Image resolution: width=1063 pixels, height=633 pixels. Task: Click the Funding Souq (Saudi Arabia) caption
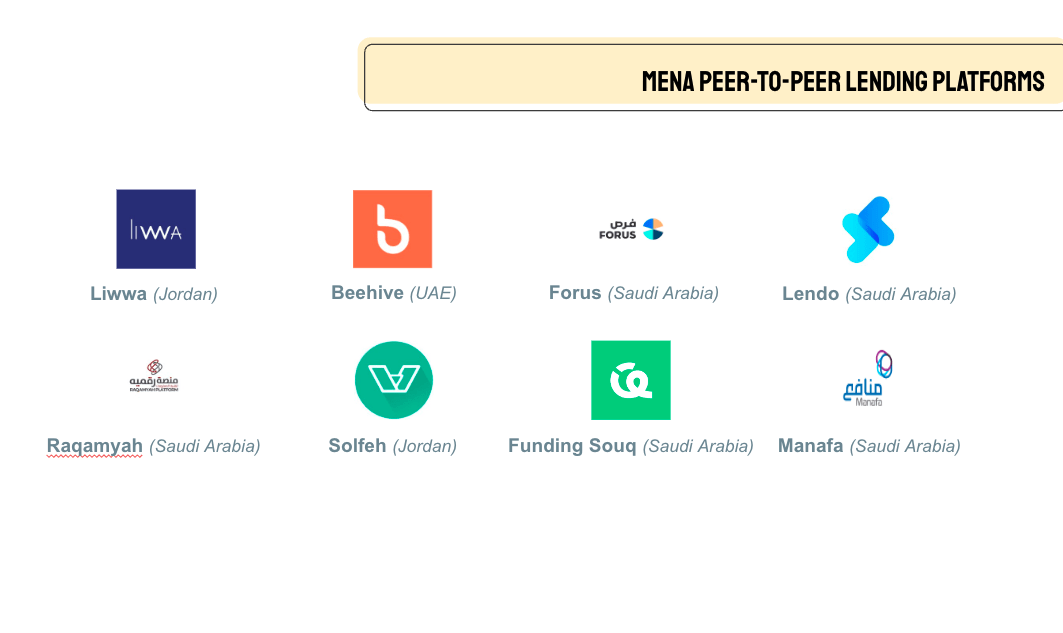(x=631, y=446)
